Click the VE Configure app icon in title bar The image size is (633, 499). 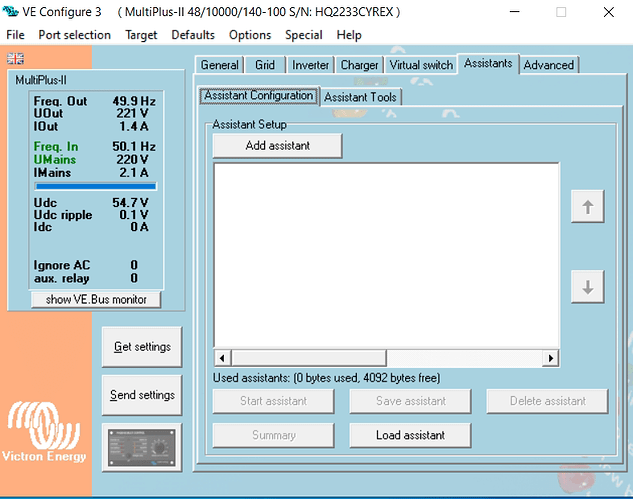[x=10, y=12]
